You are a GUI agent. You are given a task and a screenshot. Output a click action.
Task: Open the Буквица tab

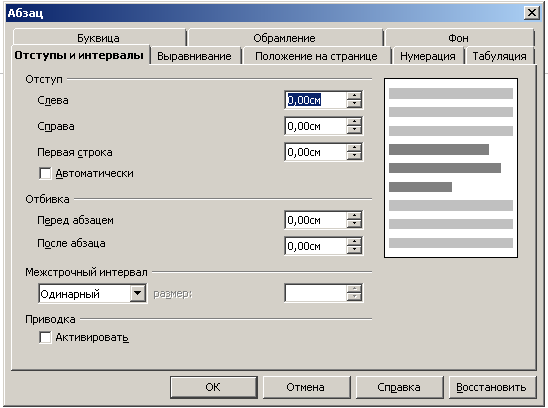coord(99,38)
